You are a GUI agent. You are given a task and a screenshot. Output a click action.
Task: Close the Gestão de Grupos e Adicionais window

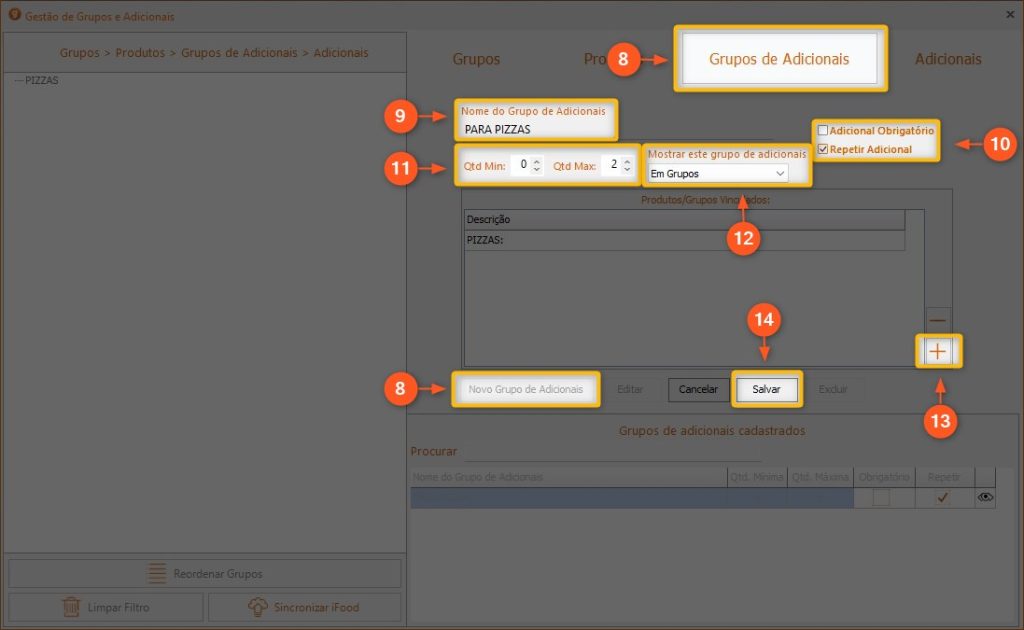click(1008, 15)
